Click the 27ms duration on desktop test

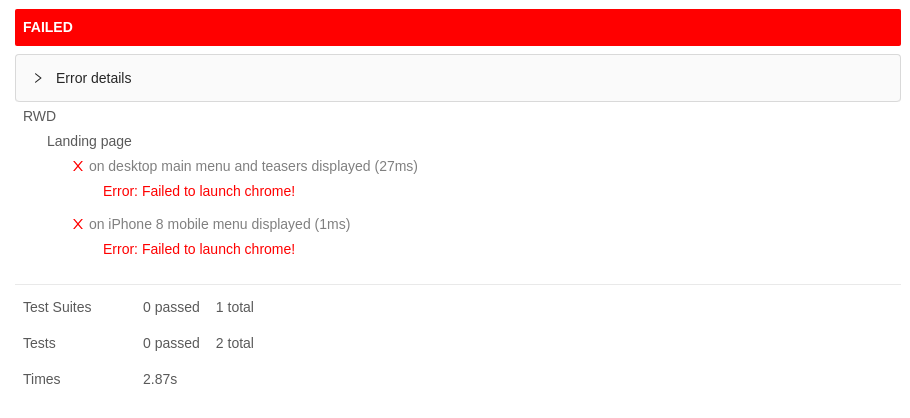(396, 167)
